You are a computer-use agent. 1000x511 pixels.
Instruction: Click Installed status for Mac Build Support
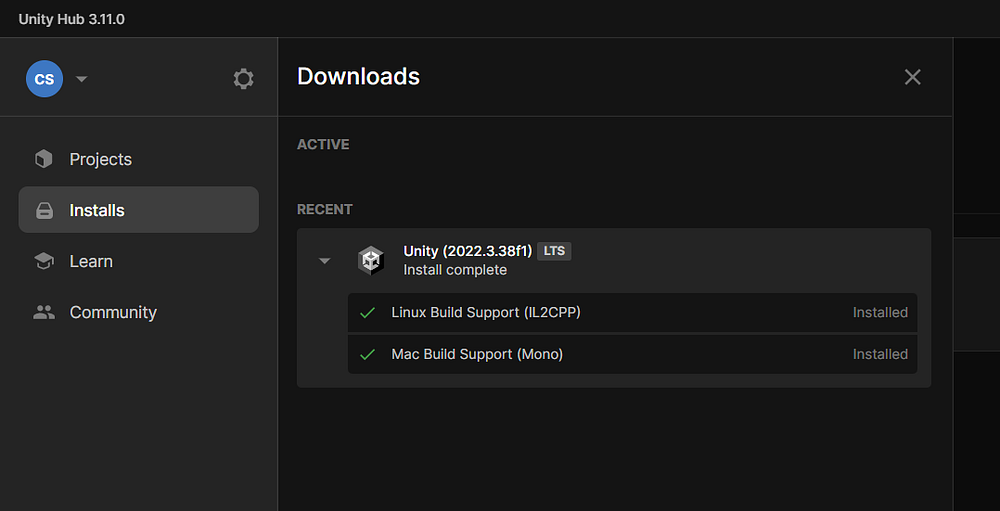pyautogui.click(x=880, y=354)
